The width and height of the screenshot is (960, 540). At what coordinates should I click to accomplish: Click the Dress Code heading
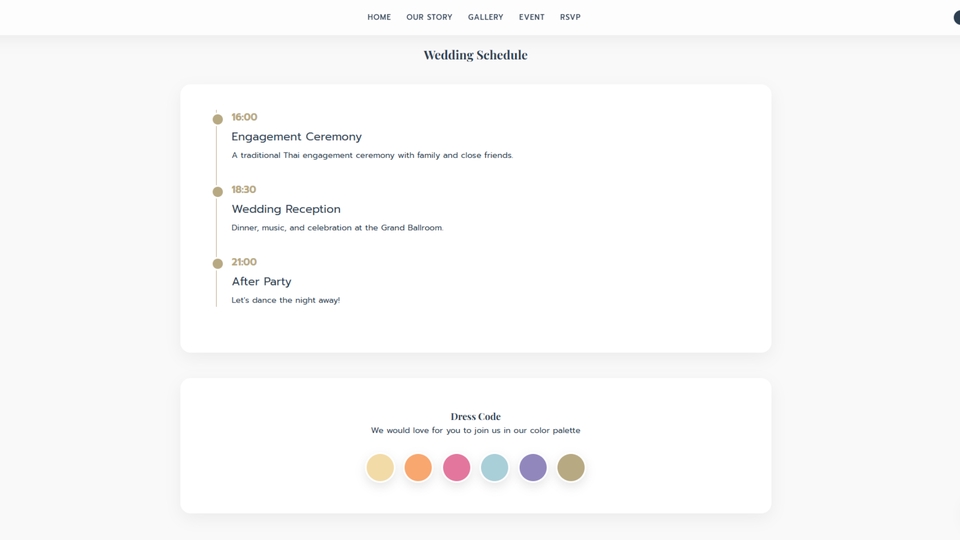pos(475,416)
